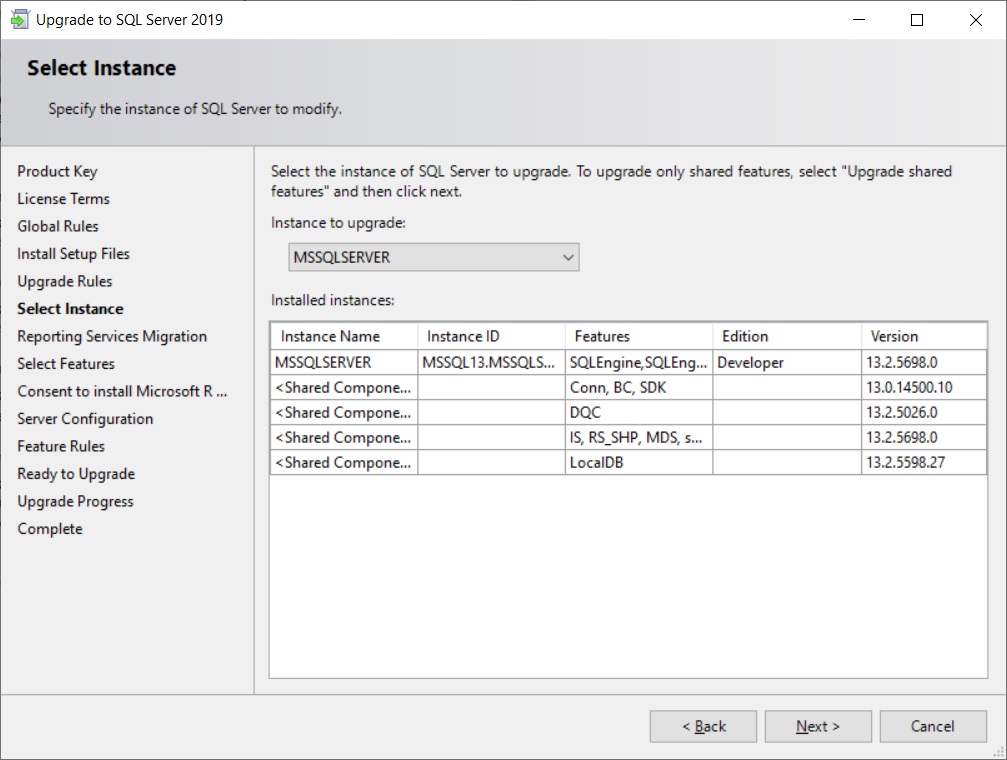
Task: Go to the Global Rules step
Action: (58, 226)
